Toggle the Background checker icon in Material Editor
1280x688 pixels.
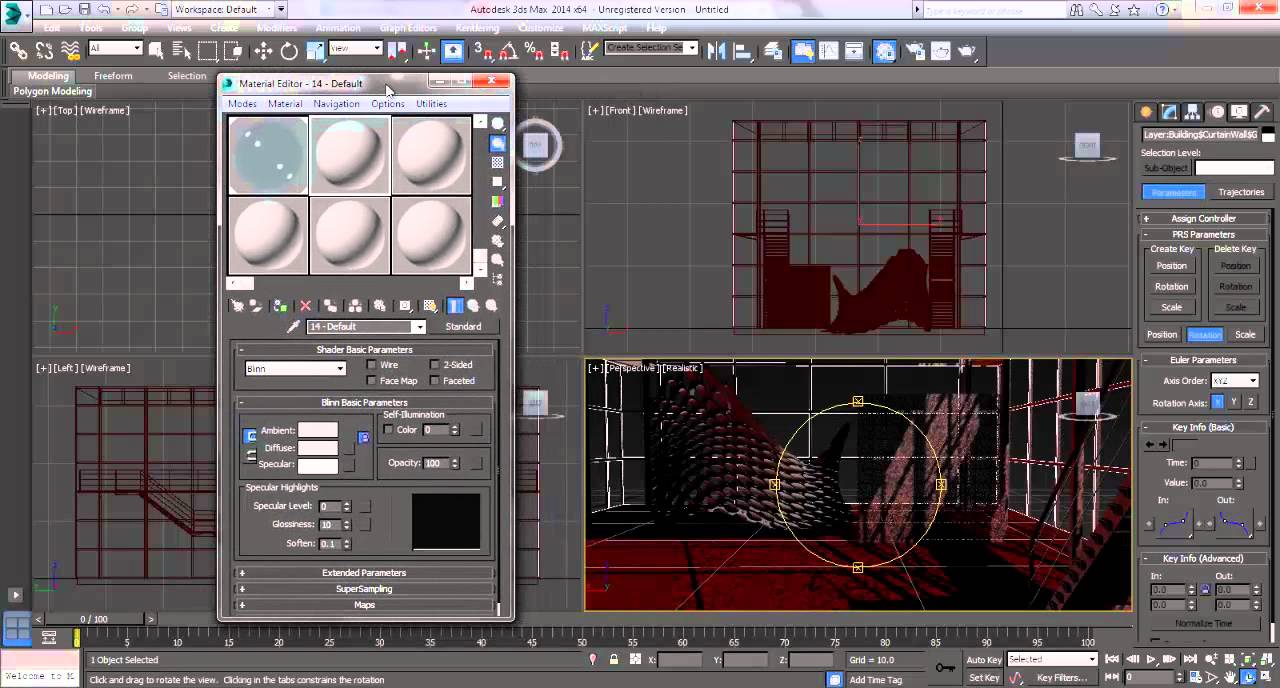click(497, 162)
